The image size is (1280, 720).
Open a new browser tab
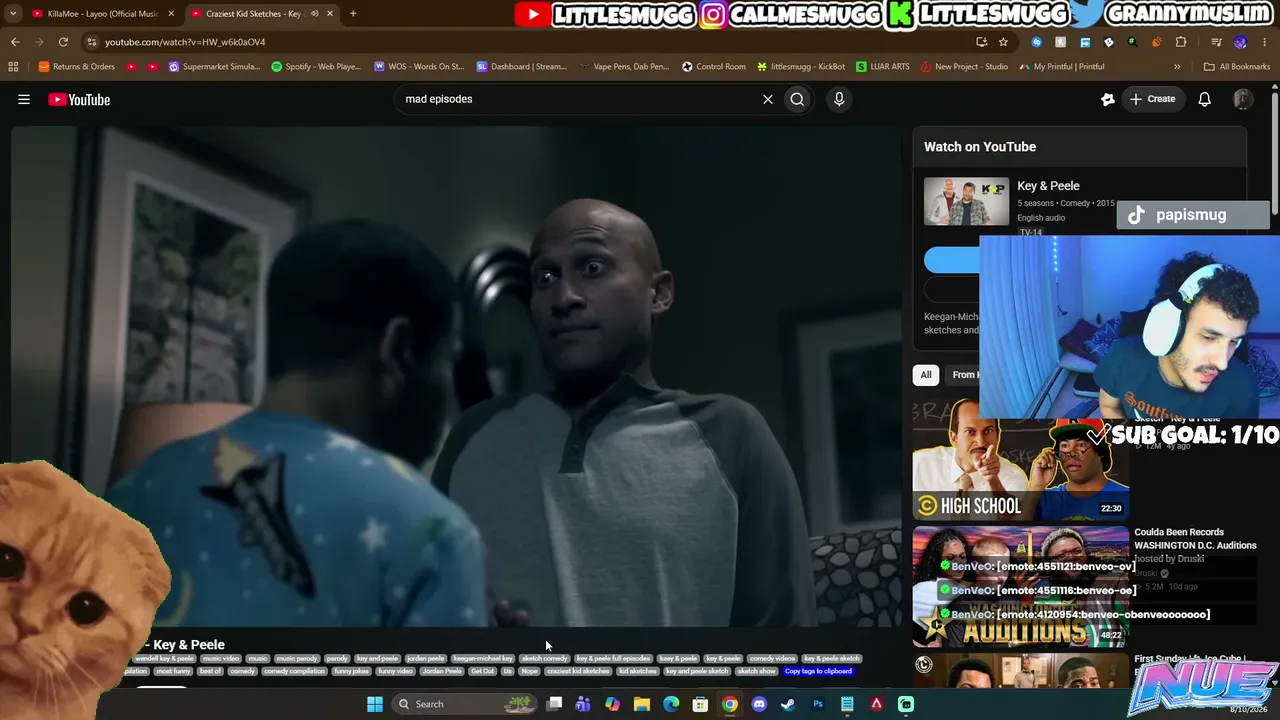[353, 14]
